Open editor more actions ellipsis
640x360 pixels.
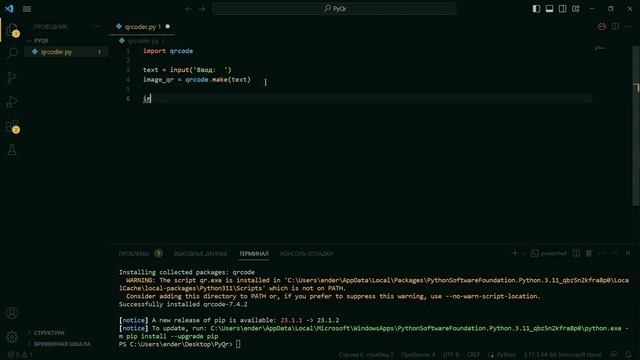pyautogui.click(x=628, y=27)
